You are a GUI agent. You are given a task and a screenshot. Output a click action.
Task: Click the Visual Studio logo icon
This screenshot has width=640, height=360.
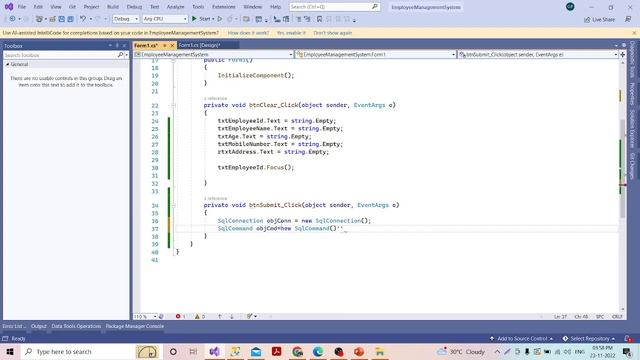9,7
